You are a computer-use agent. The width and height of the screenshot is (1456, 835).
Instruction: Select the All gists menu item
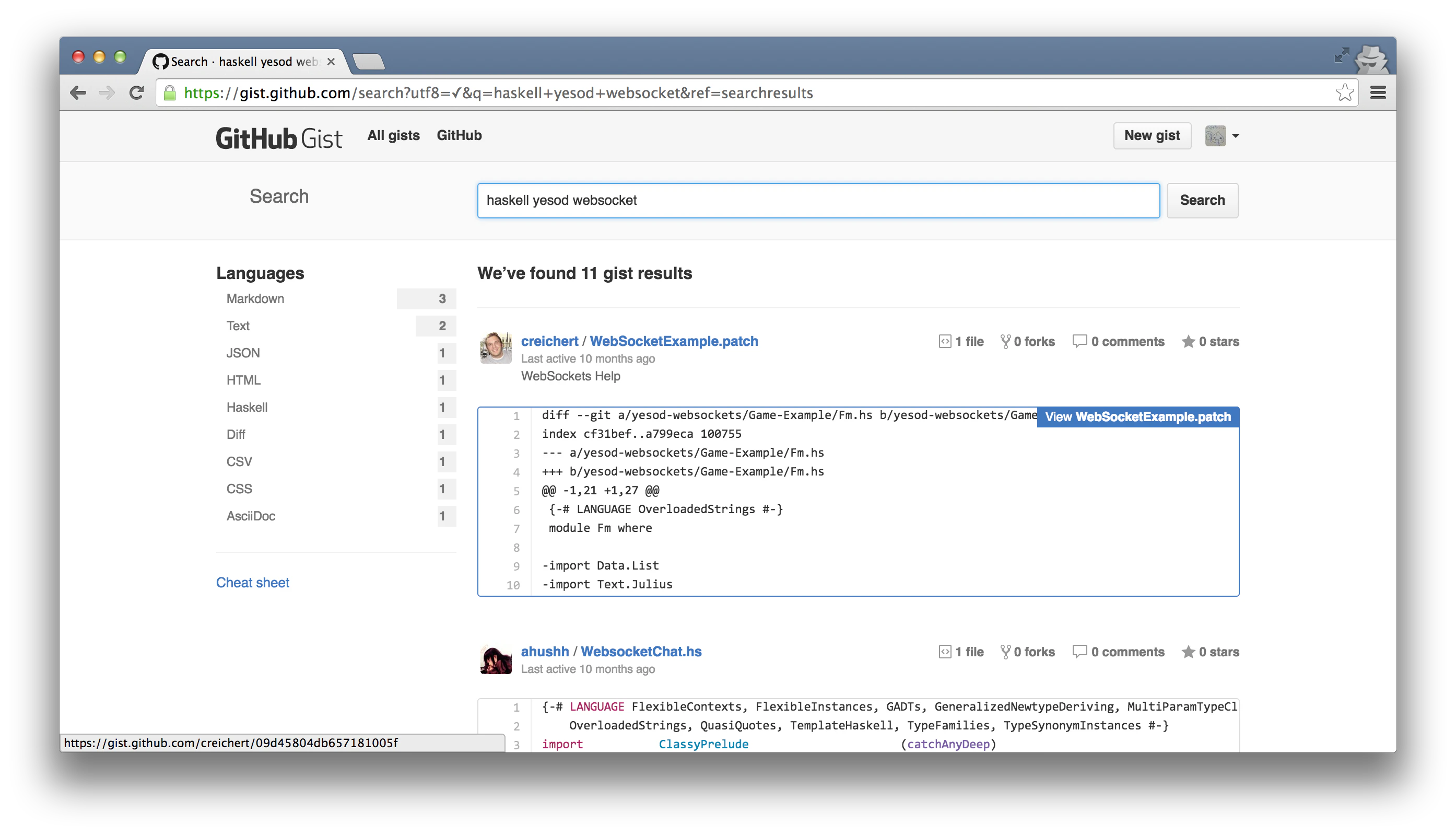tap(393, 135)
